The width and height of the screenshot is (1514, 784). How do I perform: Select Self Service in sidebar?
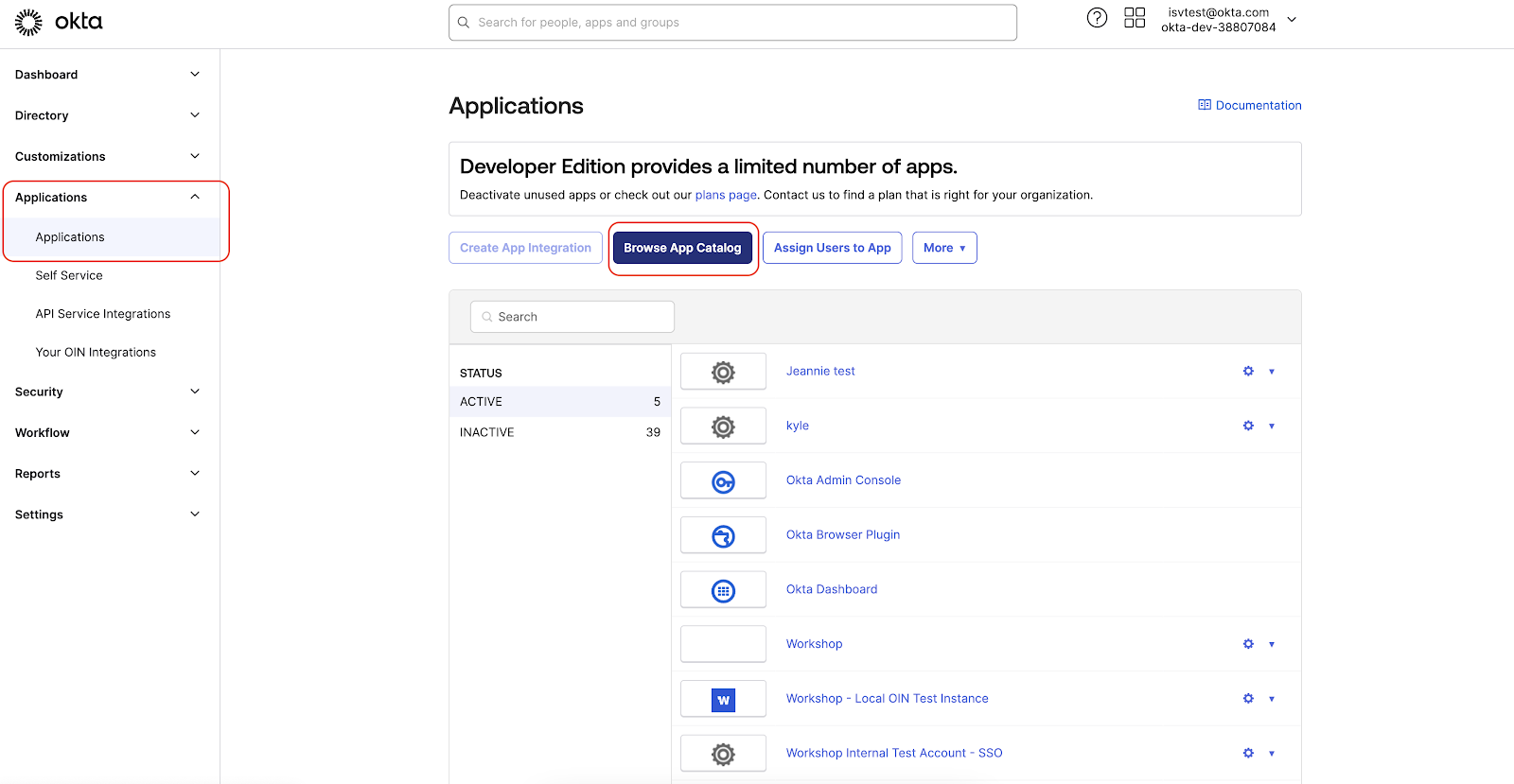click(69, 275)
